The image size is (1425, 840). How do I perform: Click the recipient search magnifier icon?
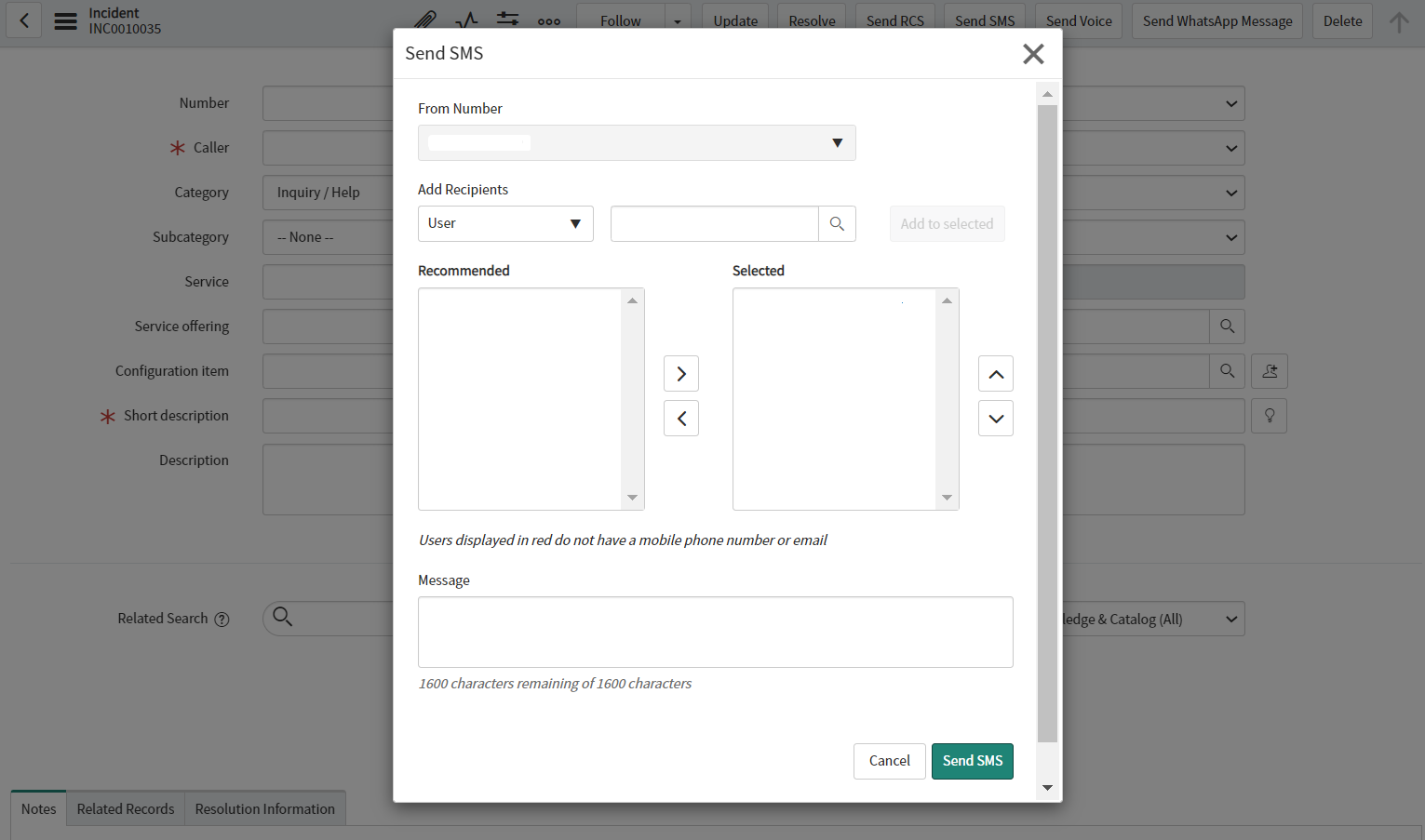click(x=837, y=224)
